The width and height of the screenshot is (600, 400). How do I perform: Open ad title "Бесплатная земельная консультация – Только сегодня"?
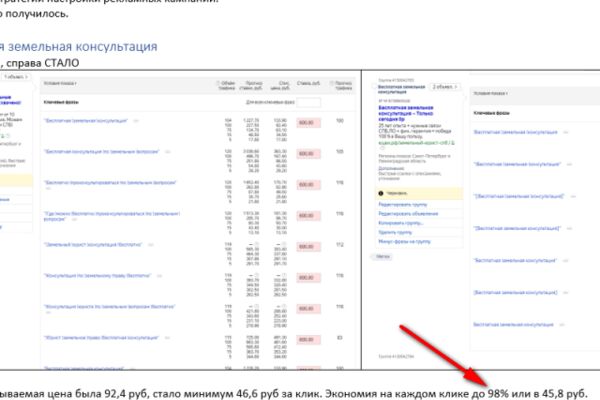pos(406,114)
